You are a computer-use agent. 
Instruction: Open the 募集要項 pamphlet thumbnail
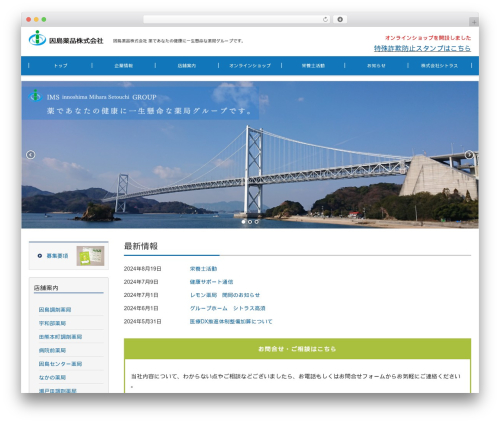click(90, 256)
